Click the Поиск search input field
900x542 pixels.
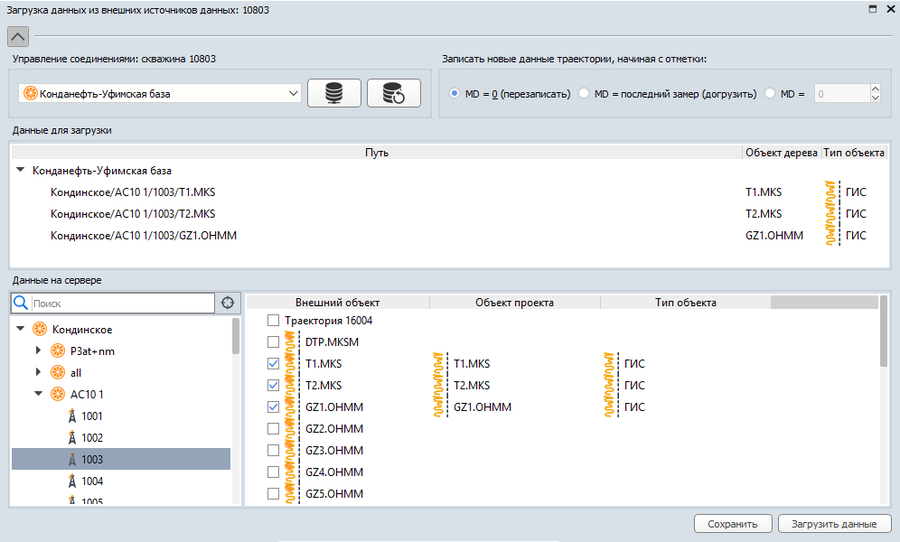pos(120,303)
